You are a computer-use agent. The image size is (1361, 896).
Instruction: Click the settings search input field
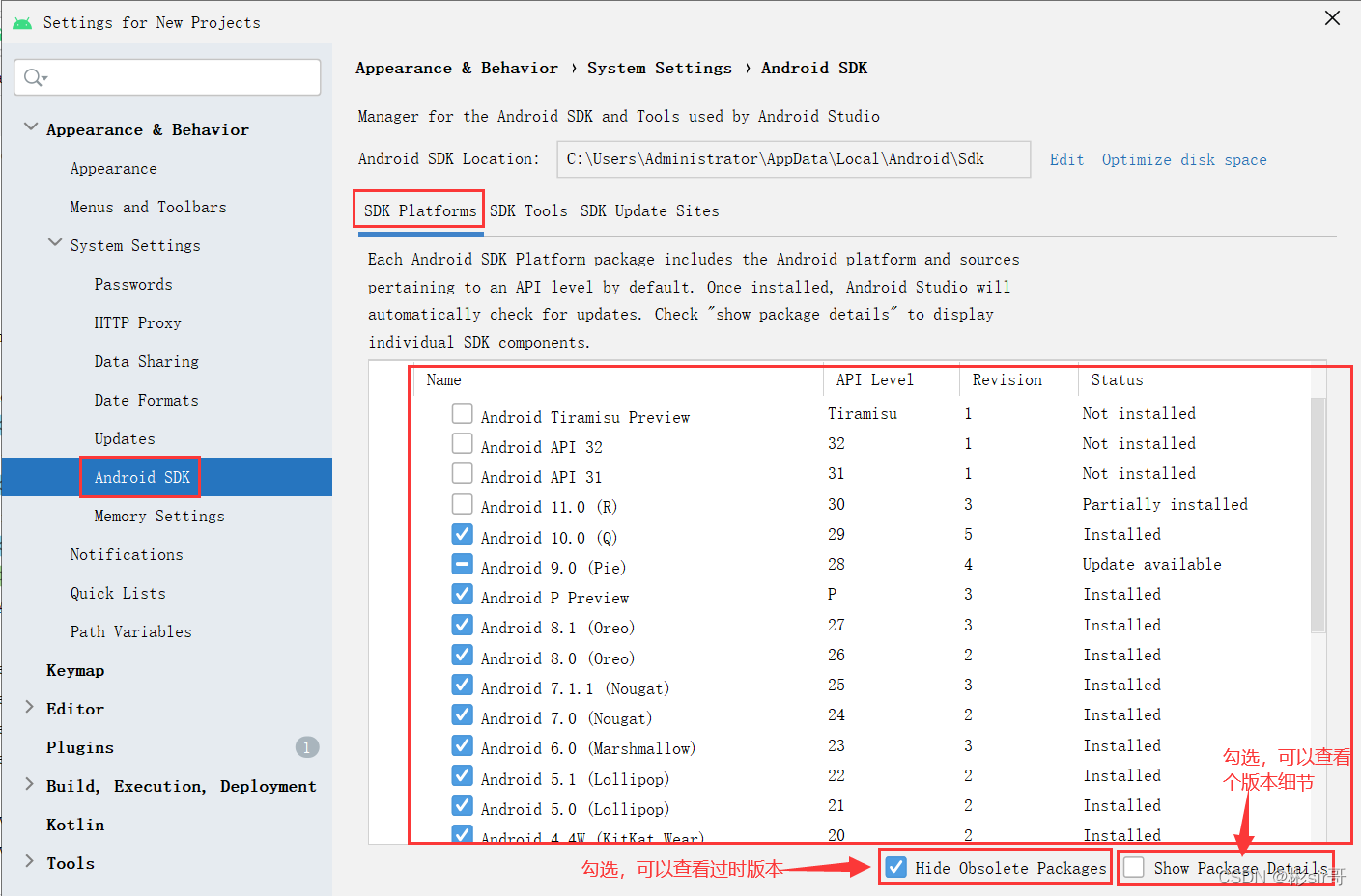pos(167,77)
